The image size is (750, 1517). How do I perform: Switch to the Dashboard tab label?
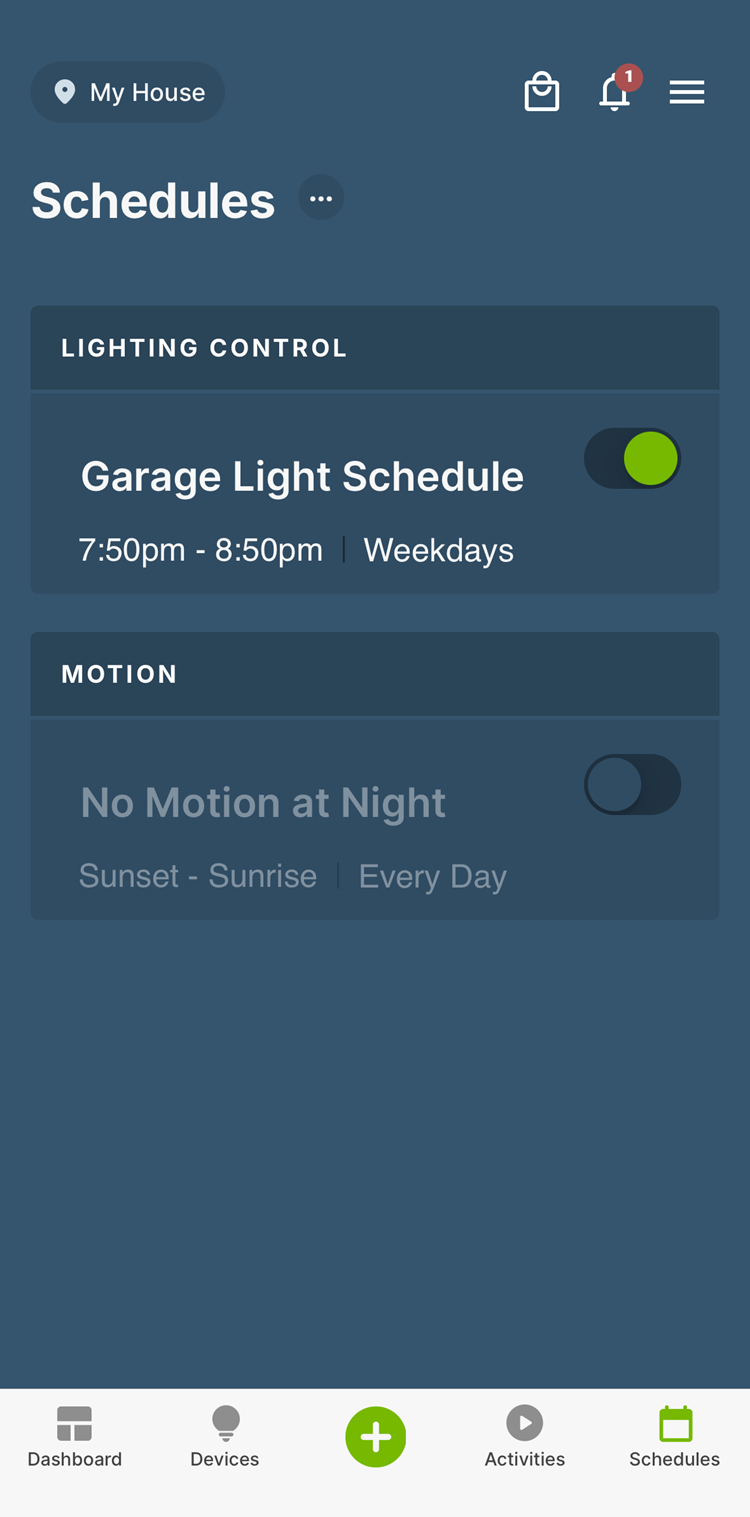pyautogui.click(x=75, y=1459)
